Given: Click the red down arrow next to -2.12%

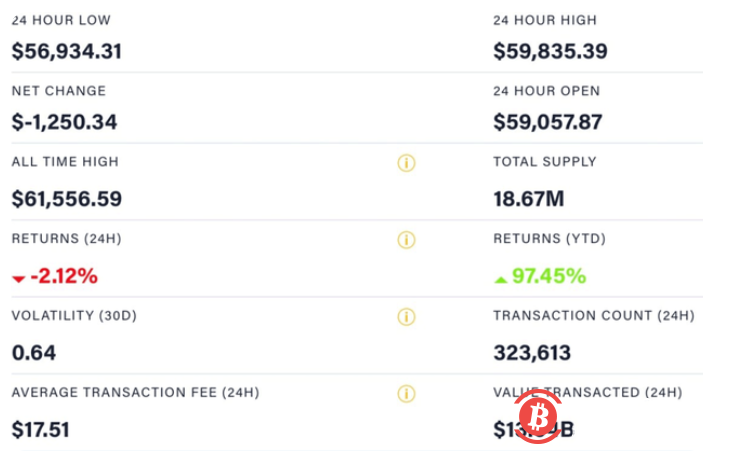Looking at the screenshot, I should [x=18, y=279].
